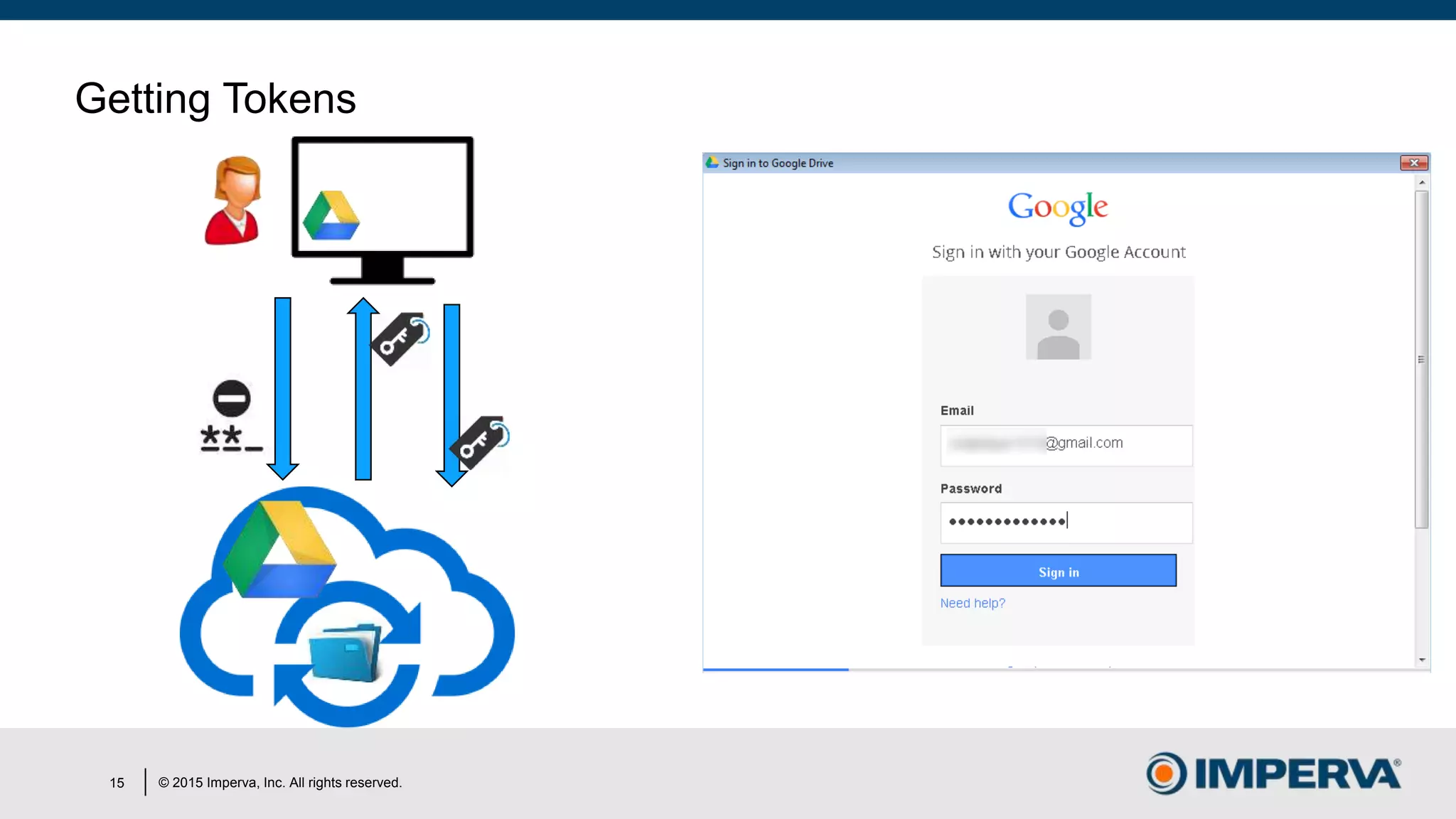The height and width of the screenshot is (819, 1456).
Task: Click the black no-entry password icon
Action: (x=232, y=398)
